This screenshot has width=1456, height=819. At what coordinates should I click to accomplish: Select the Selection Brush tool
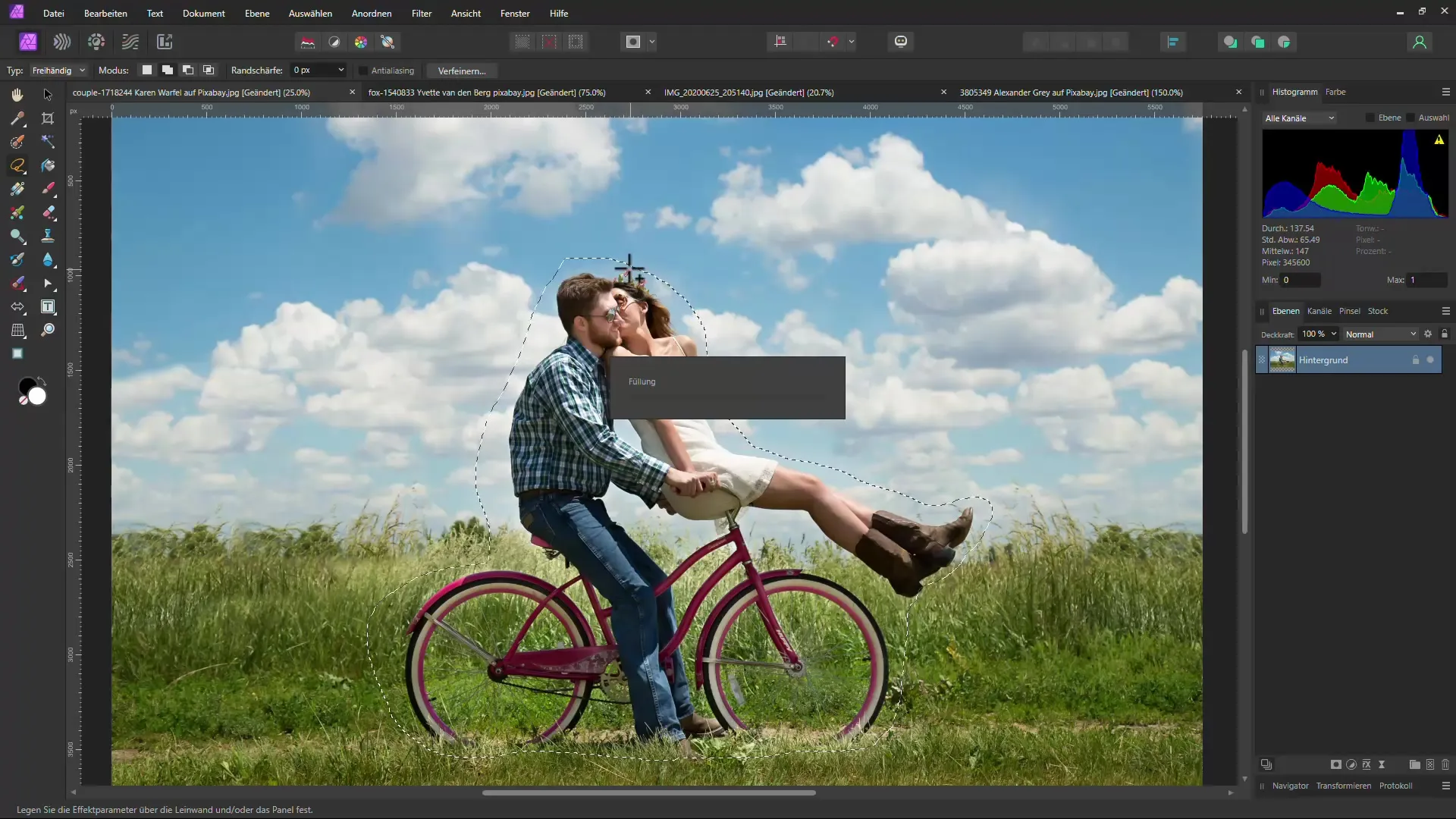(17, 142)
